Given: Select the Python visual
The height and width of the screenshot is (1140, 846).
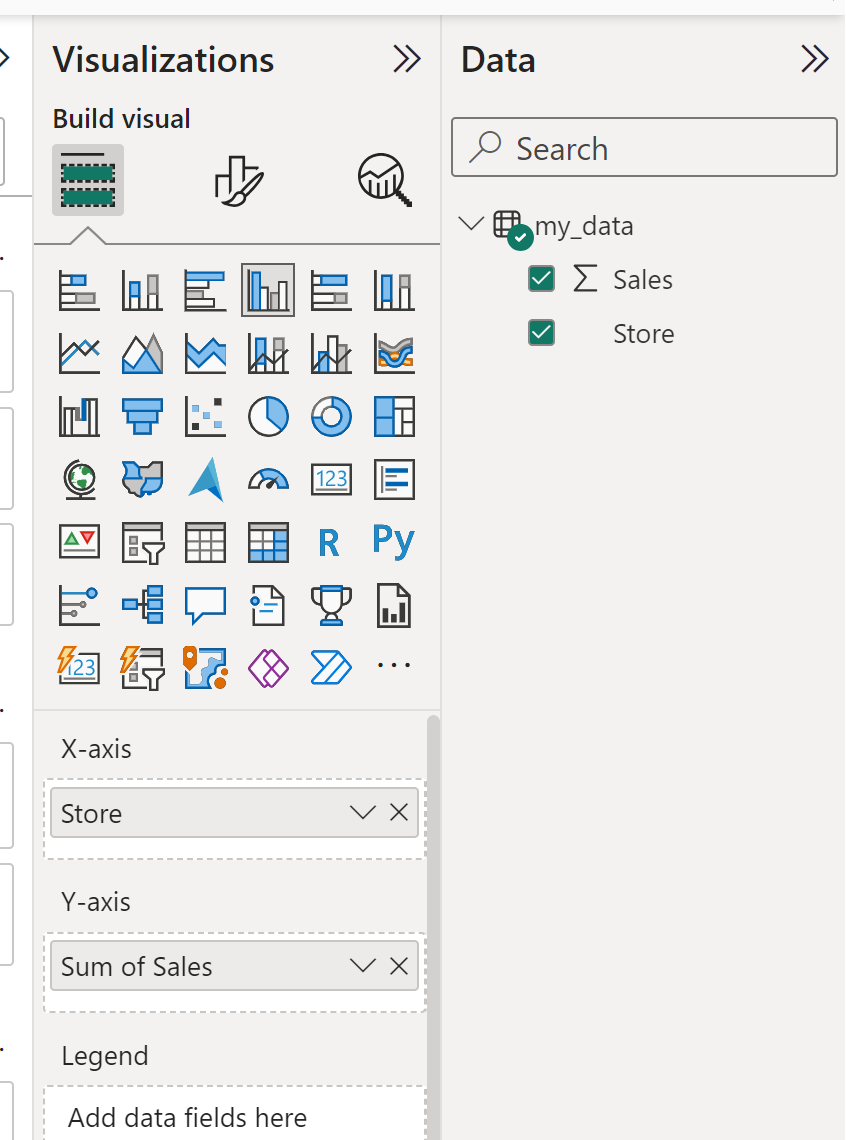Looking at the screenshot, I should 393,541.
